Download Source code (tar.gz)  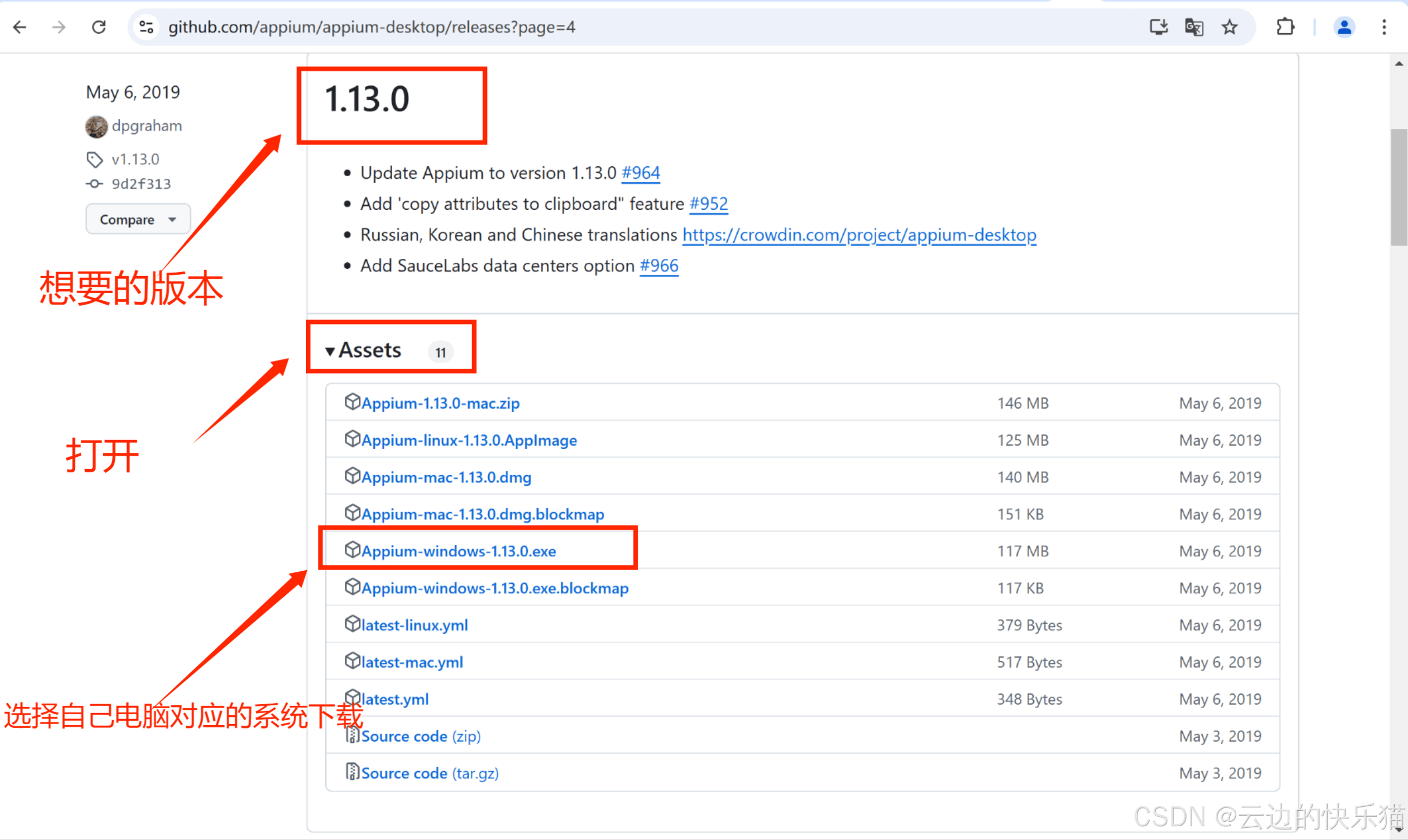tap(430, 773)
